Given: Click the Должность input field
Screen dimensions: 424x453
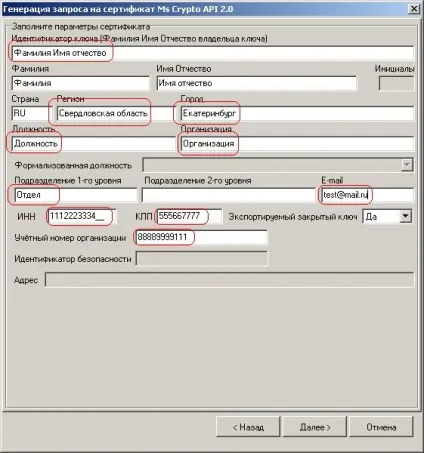Looking at the screenshot, I should 93,144.
